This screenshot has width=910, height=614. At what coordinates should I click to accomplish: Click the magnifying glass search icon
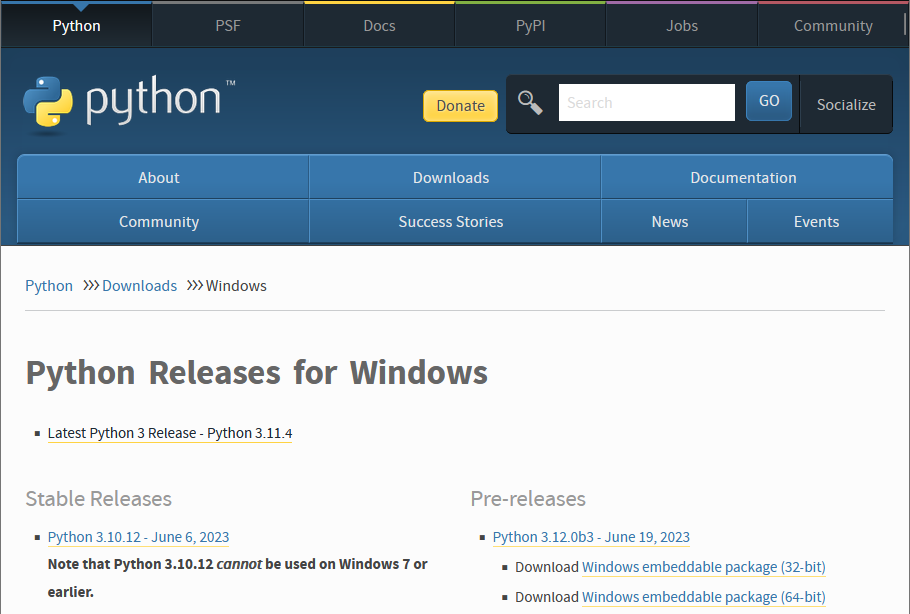[530, 103]
